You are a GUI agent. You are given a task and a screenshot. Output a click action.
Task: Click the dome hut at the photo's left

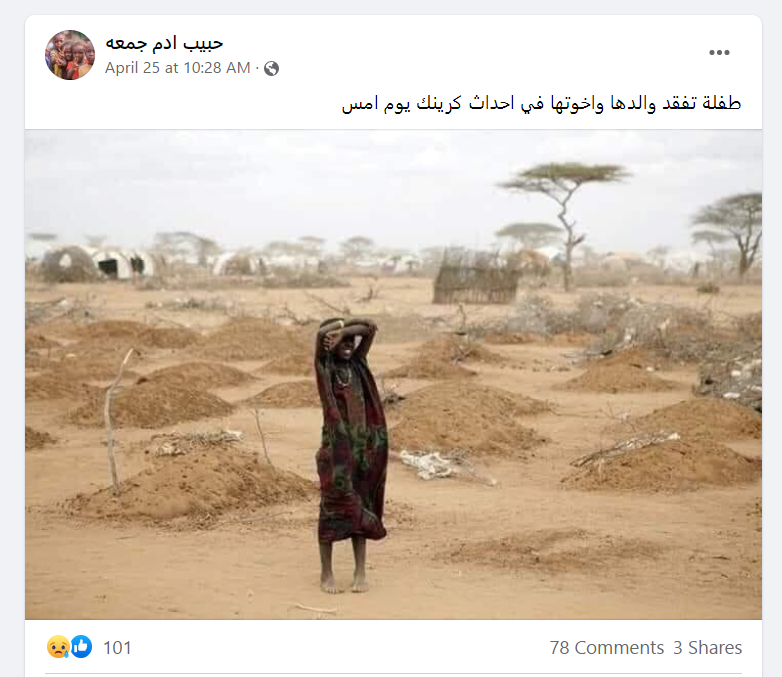click(68, 263)
